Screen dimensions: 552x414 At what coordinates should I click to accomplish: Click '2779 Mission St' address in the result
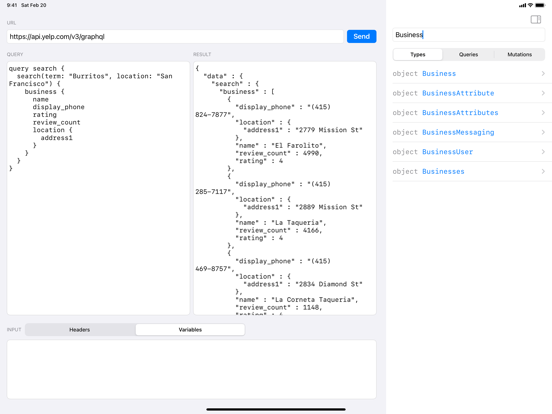point(329,130)
